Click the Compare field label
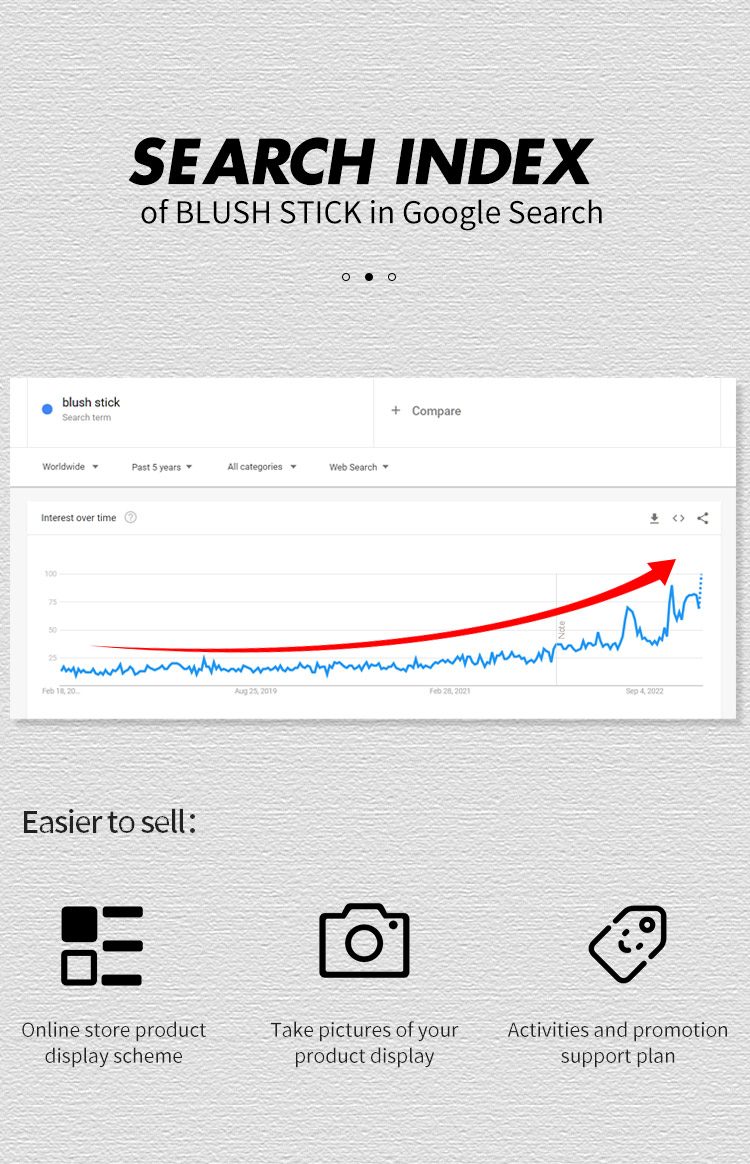 tap(436, 411)
